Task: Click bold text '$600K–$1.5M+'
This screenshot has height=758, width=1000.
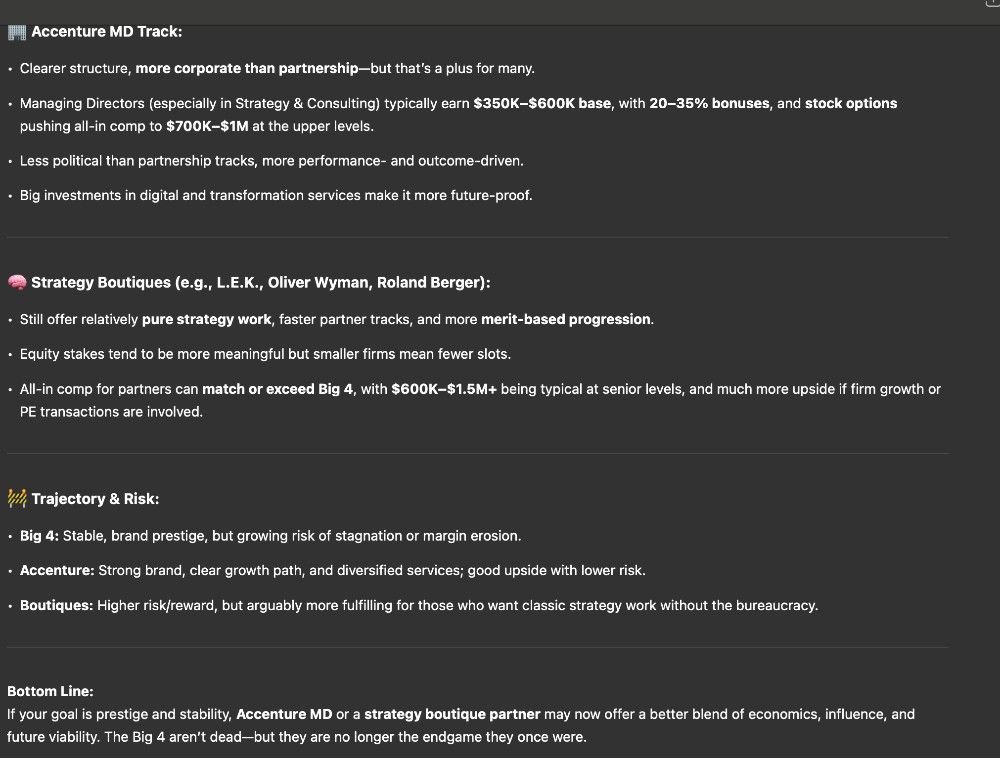Action: pos(444,389)
